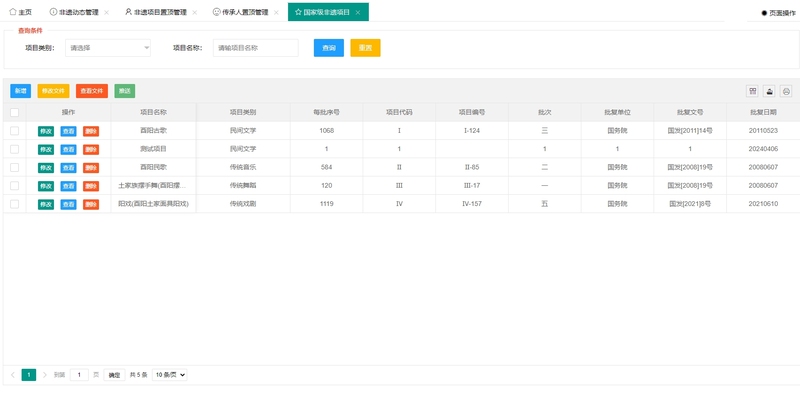Click 查看 in the 酉阳民歌 row
This screenshot has width=800, height=396.
click(68, 168)
